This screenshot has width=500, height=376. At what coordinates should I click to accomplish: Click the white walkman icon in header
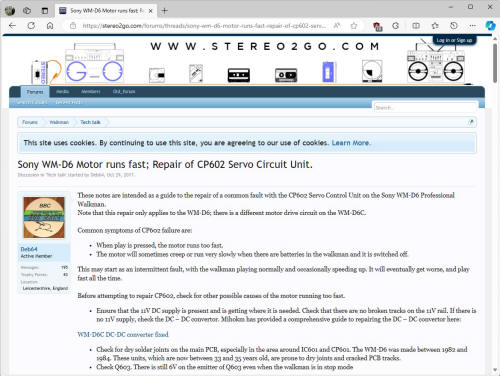point(157,75)
